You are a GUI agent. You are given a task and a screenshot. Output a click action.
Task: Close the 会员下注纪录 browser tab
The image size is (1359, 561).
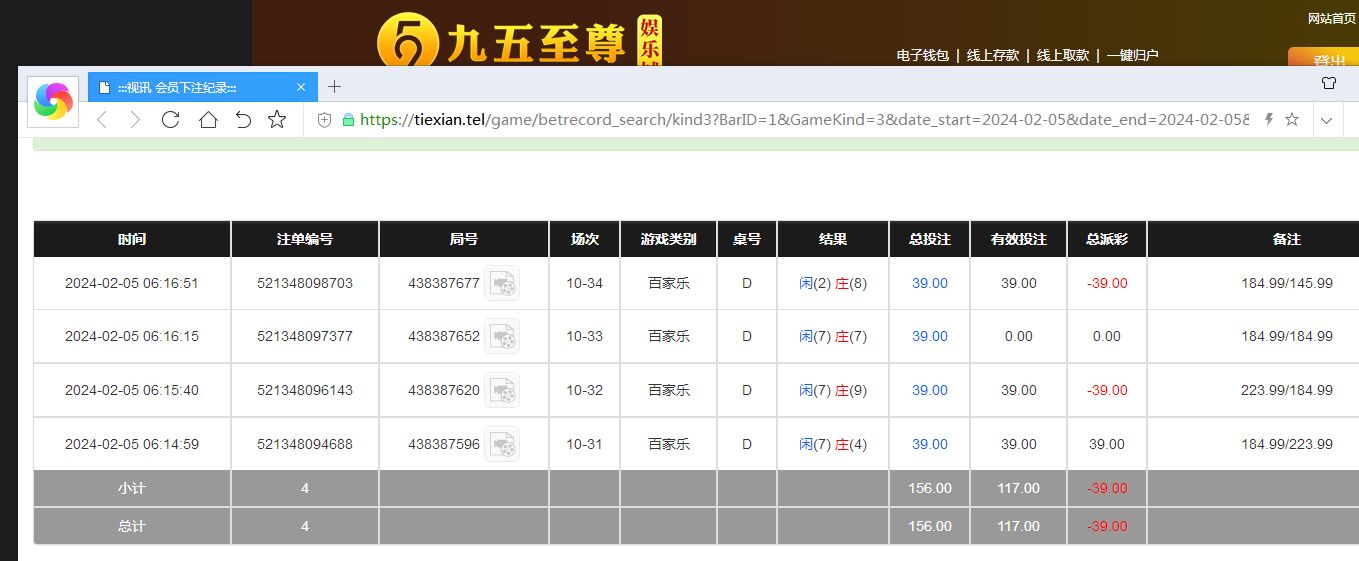301,87
